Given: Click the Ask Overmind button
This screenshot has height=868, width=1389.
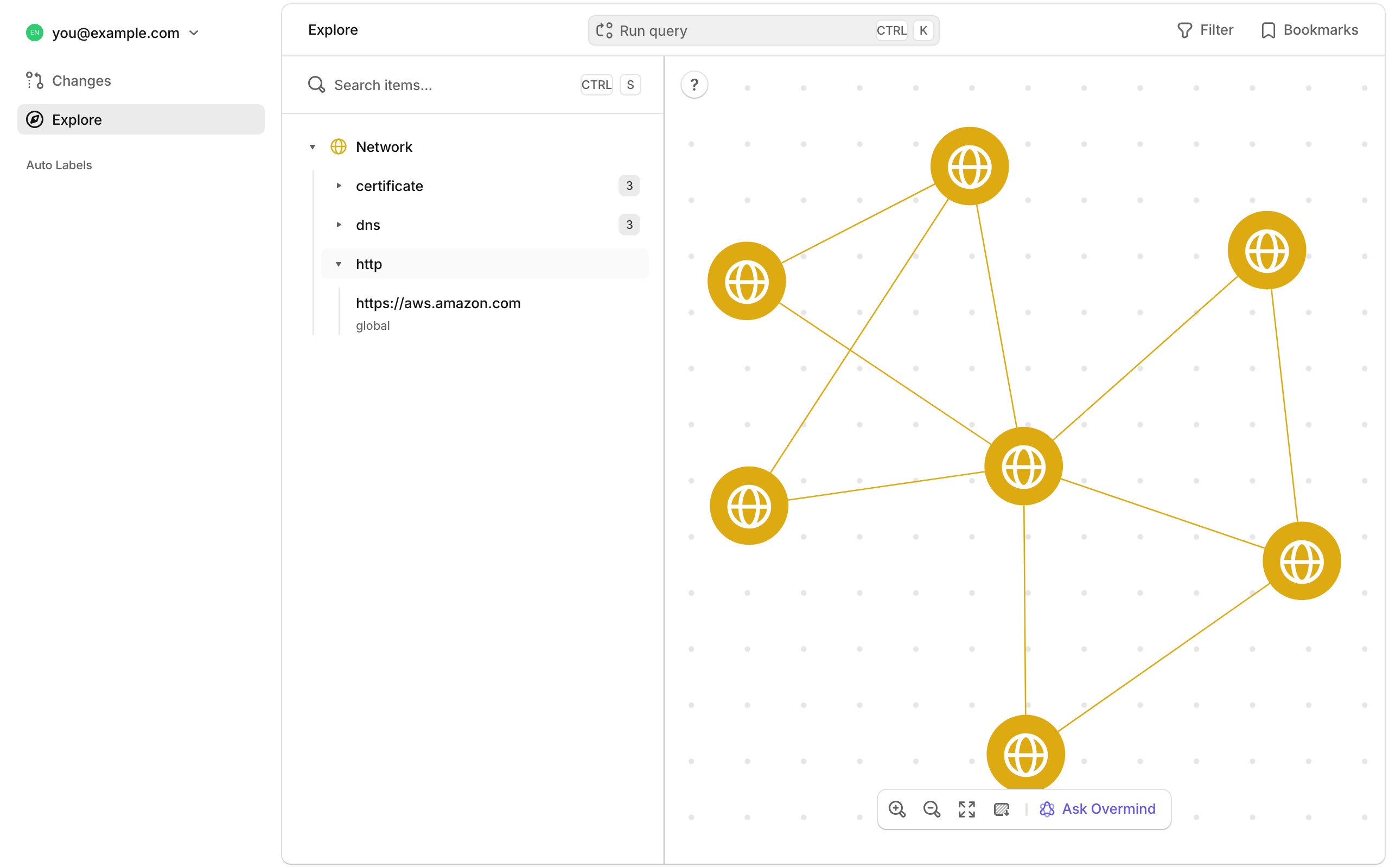Looking at the screenshot, I should click(1098, 808).
